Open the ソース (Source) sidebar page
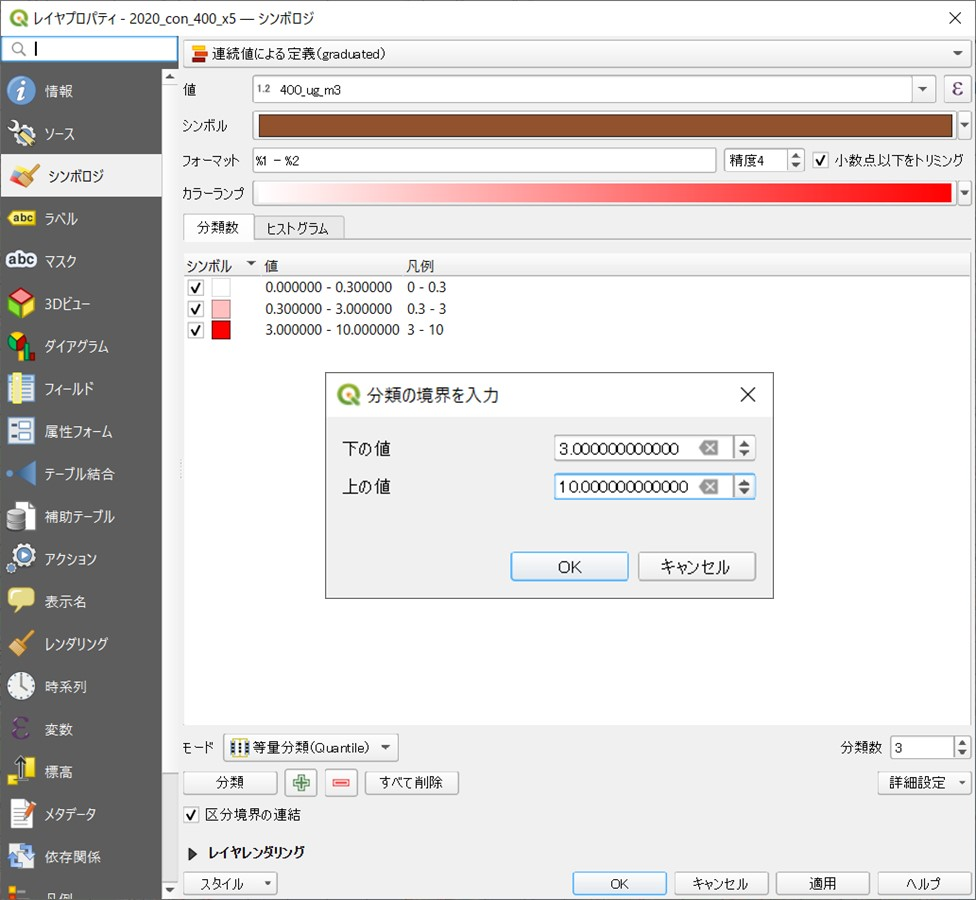The image size is (976, 900). tap(81, 133)
